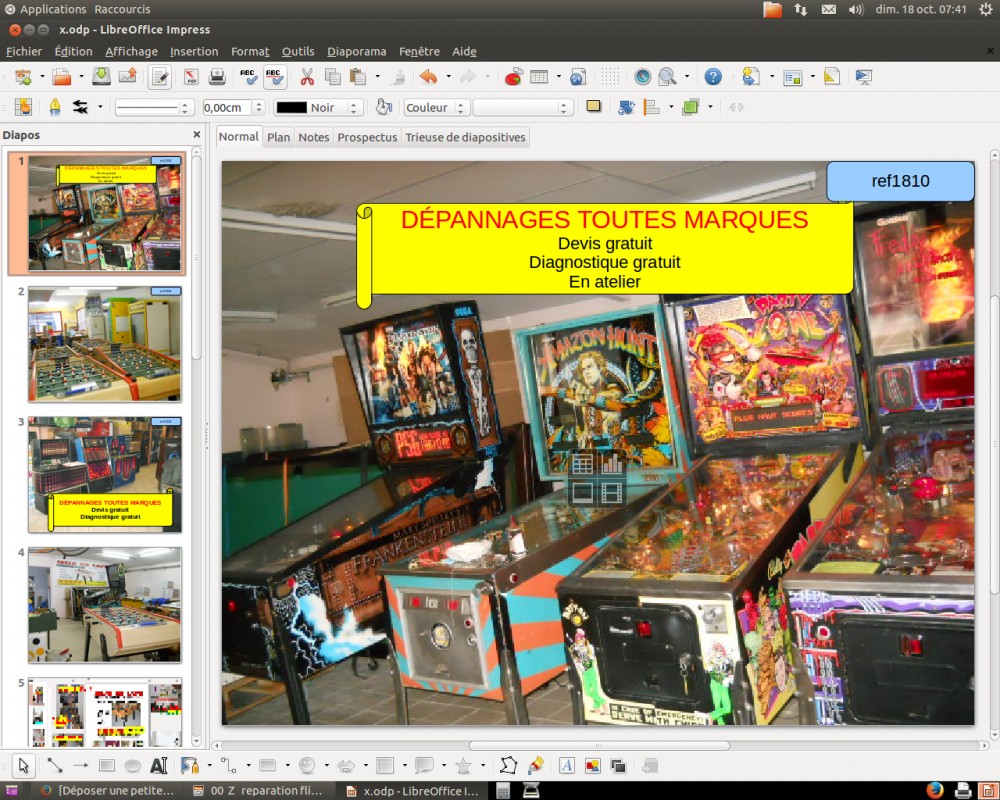The height and width of the screenshot is (800, 1000).
Task: Open the line style dropdown
Action: tap(154, 108)
